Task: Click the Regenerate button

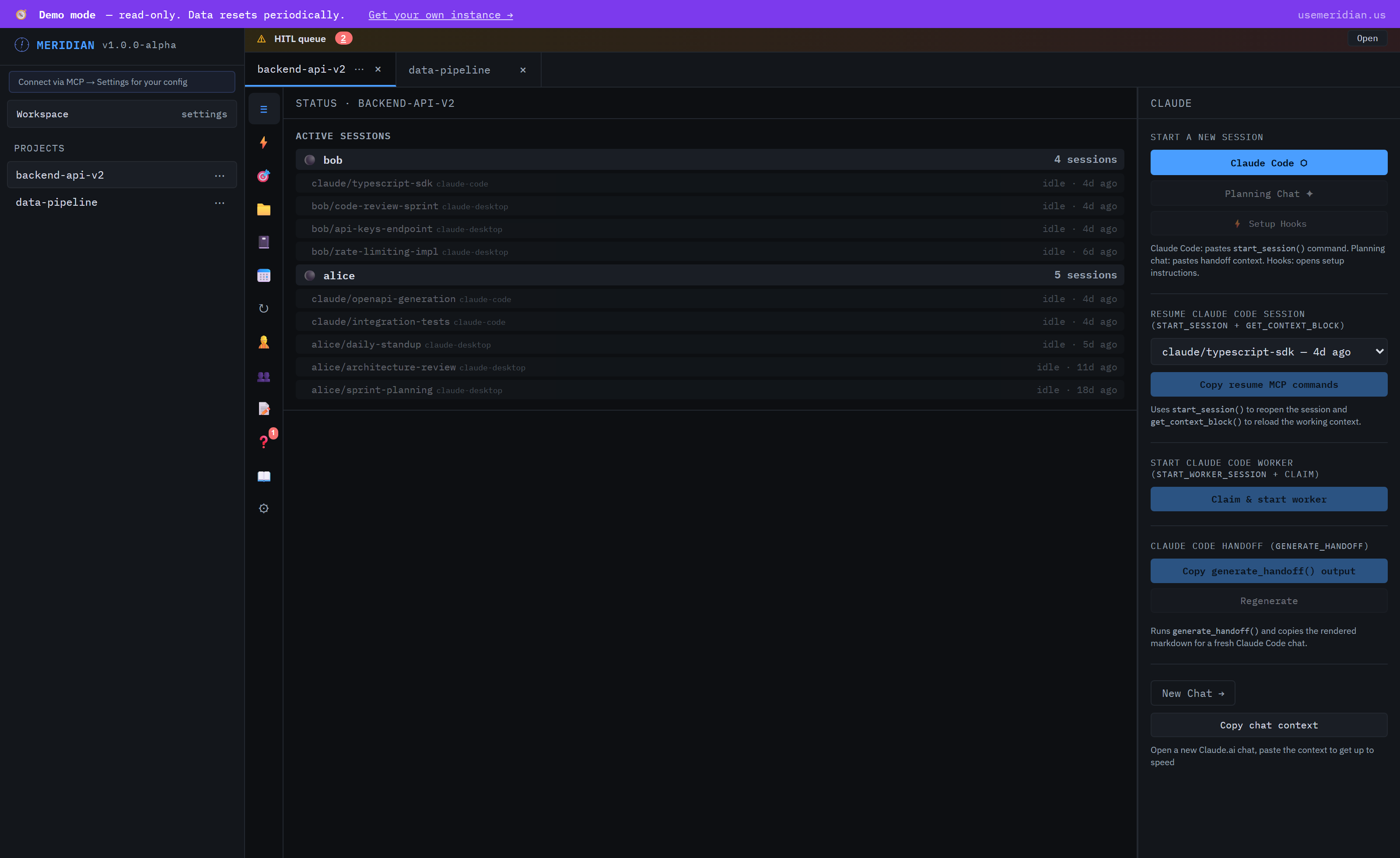Action: (1269, 601)
